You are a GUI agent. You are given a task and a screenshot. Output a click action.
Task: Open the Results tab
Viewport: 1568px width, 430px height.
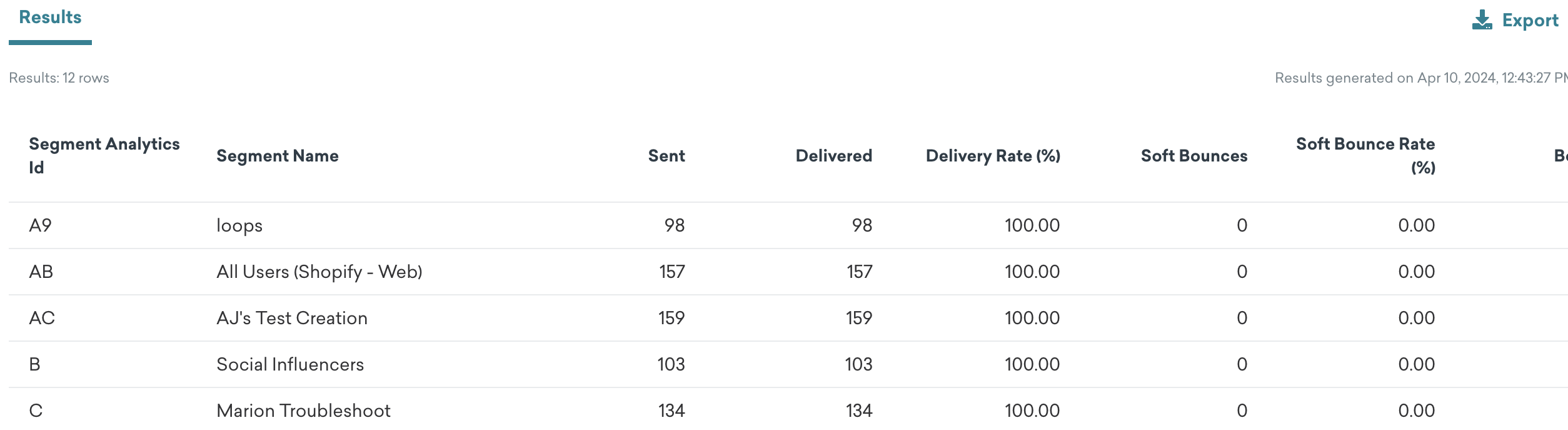point(50,18)
